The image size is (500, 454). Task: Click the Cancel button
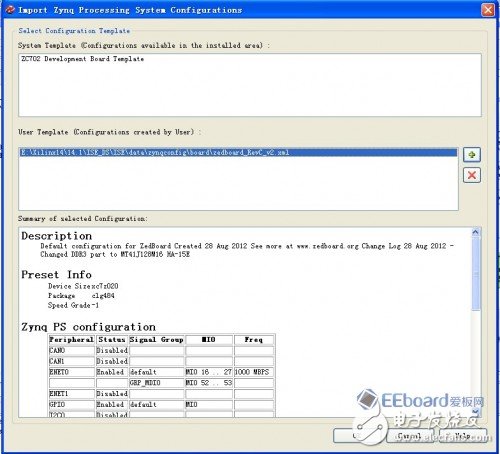click(x=409, y=436)
